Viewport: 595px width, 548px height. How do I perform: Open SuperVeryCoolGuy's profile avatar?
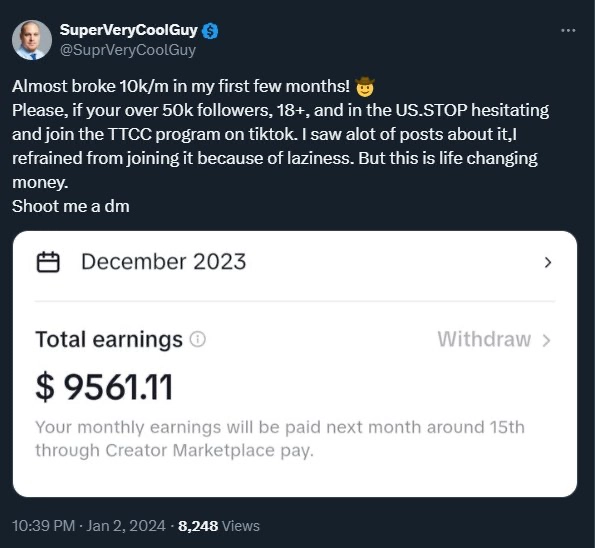click(32, 40)
